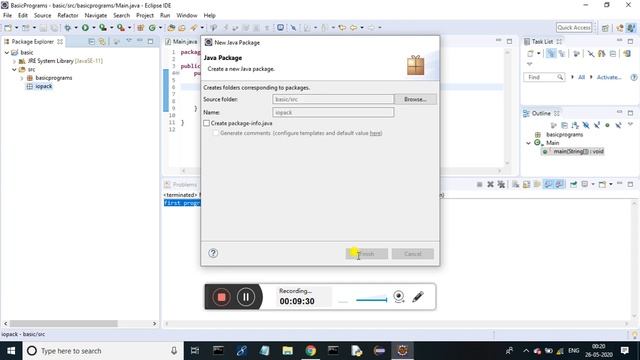
Task: Adjust the recorder volume slider
Action: tap(371, 300)
